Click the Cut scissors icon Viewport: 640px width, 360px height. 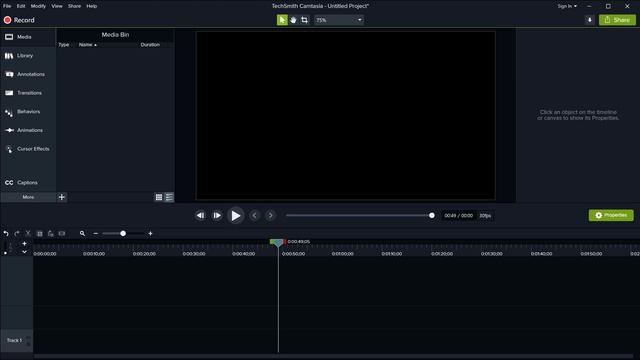(x=28, y=233)
